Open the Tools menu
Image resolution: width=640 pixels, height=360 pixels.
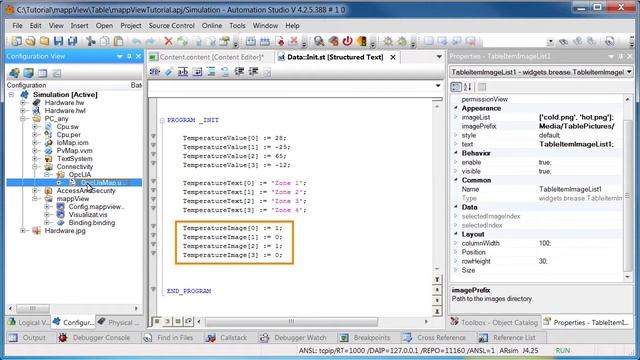pos(237,25)
